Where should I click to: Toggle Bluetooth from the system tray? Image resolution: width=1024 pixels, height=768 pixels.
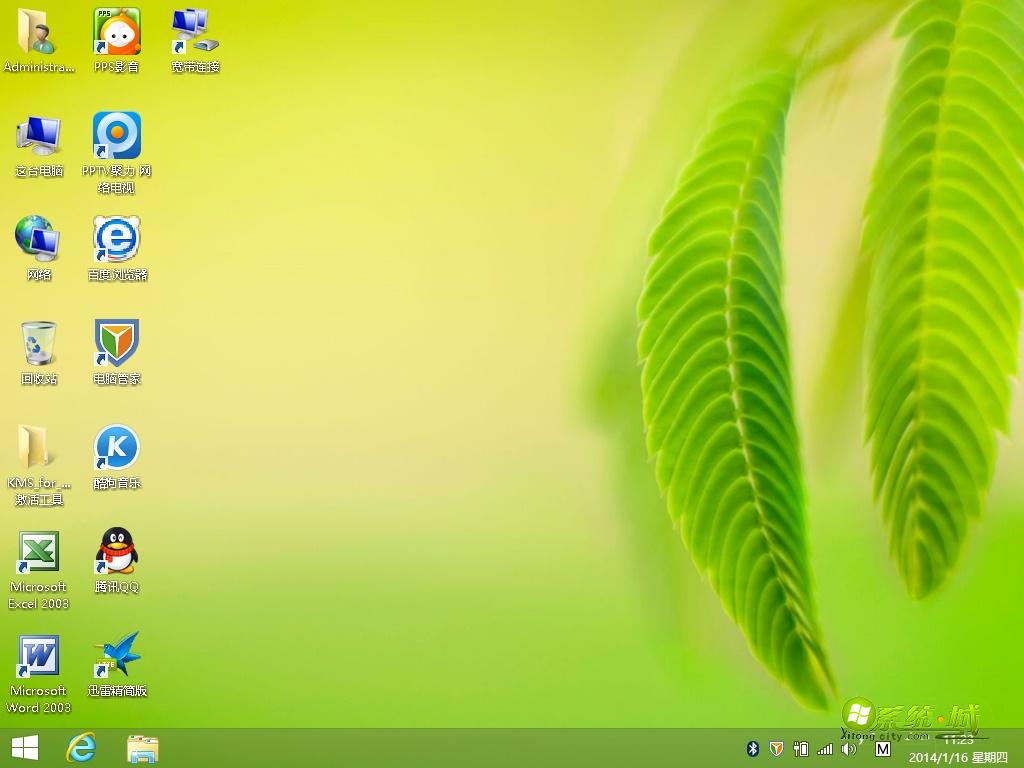tap(752, 747)
